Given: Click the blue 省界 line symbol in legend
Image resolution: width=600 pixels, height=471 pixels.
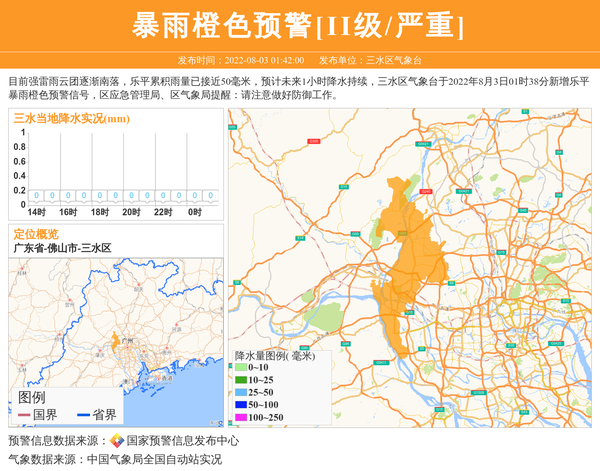Looking at the screenshot, I should click(x=83, y=415).
